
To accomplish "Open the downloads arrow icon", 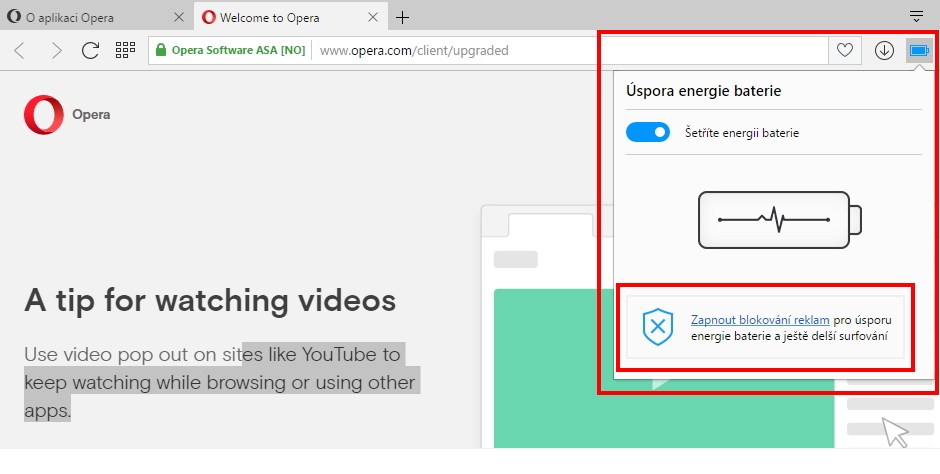I will pos(884,50).
